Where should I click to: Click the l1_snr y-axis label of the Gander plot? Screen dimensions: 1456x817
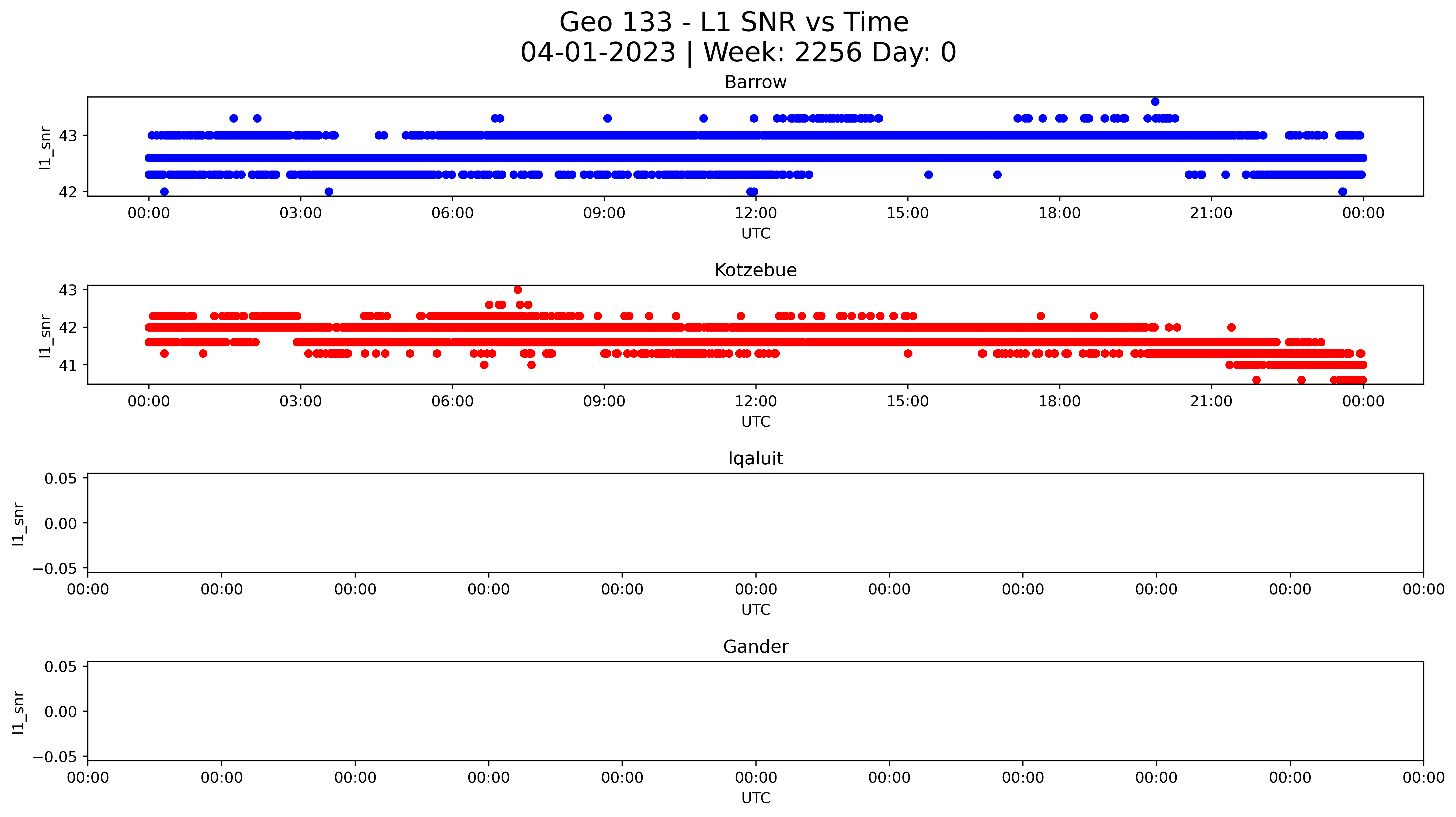coord(18,712)
